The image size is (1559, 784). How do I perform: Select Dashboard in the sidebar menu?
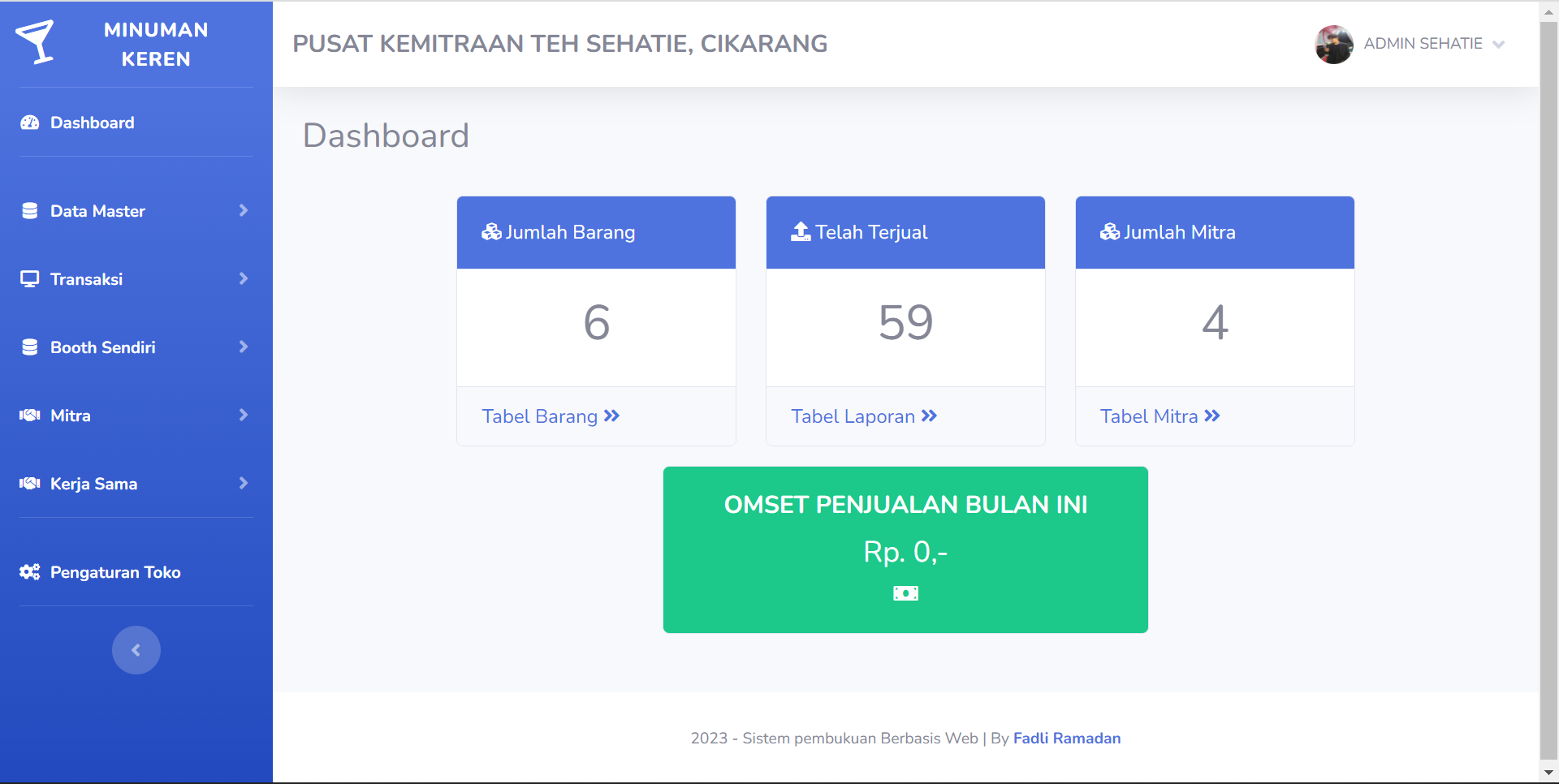click(x=92, y=123)
